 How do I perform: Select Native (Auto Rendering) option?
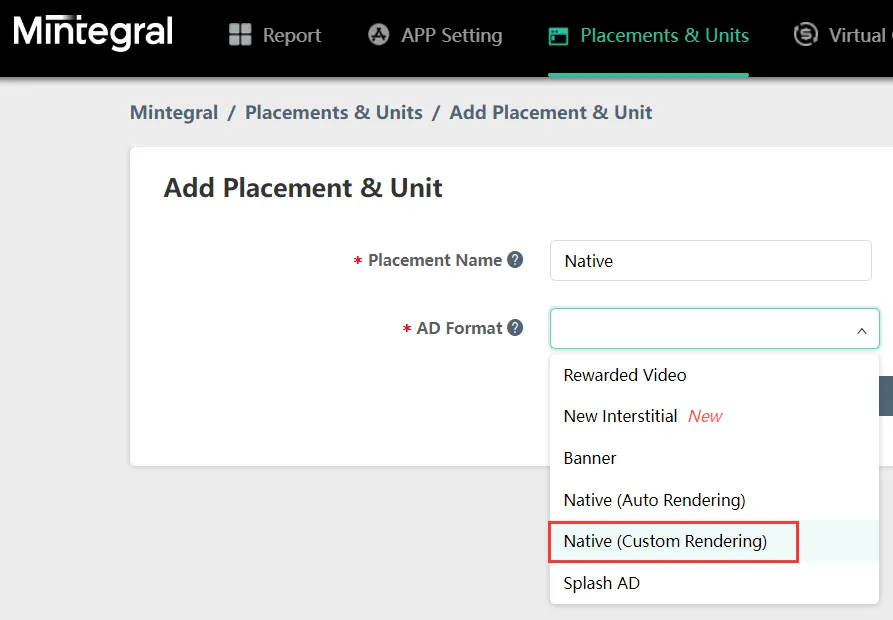click(654, 500)
